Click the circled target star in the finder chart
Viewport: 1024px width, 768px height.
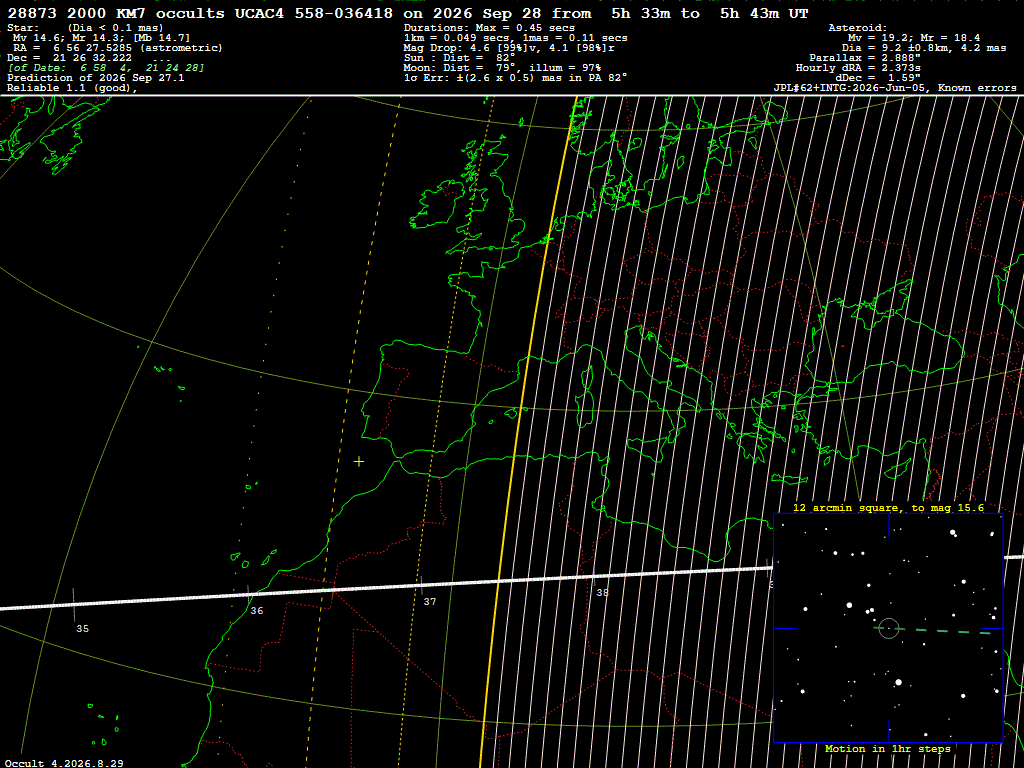pos(889,628)
